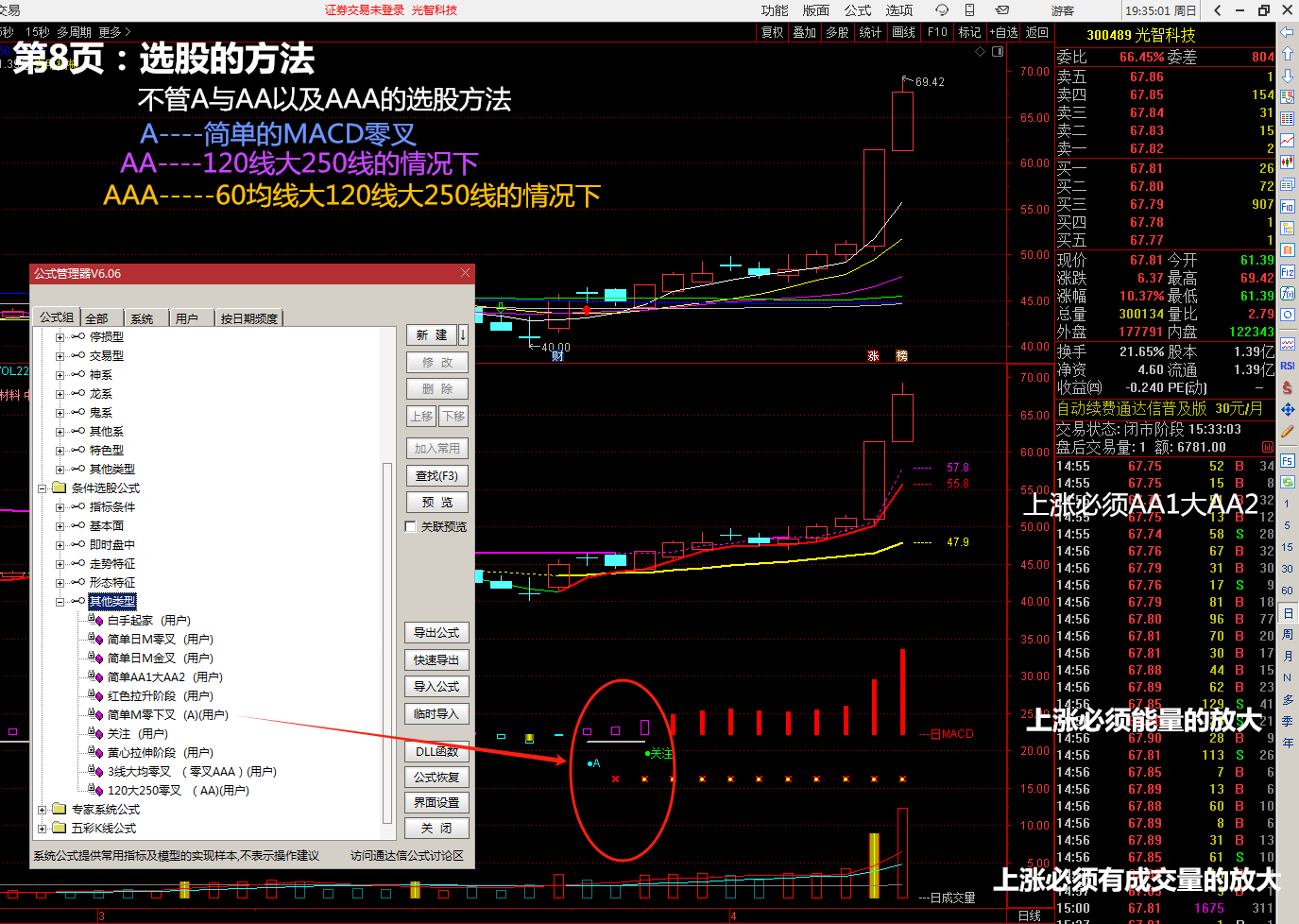Open the envelope message icon in top bar
1299x924 pixels.
pyautogui.click(x=1002, y=10)
